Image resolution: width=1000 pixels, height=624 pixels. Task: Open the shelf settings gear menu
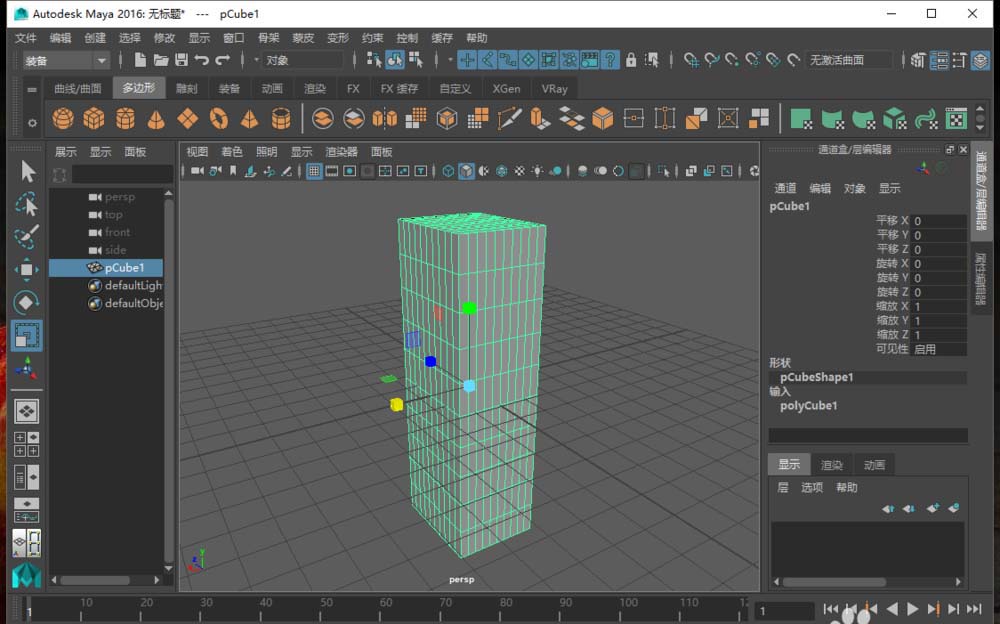pos(32,122)
